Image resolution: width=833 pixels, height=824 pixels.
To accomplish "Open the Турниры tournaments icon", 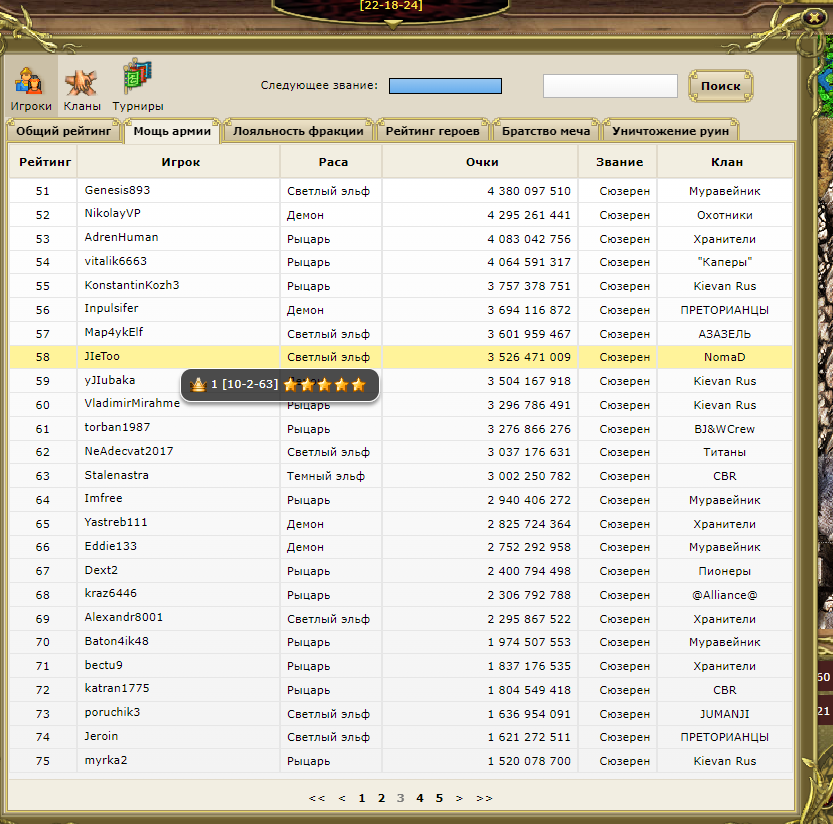I will coord(137,85).
